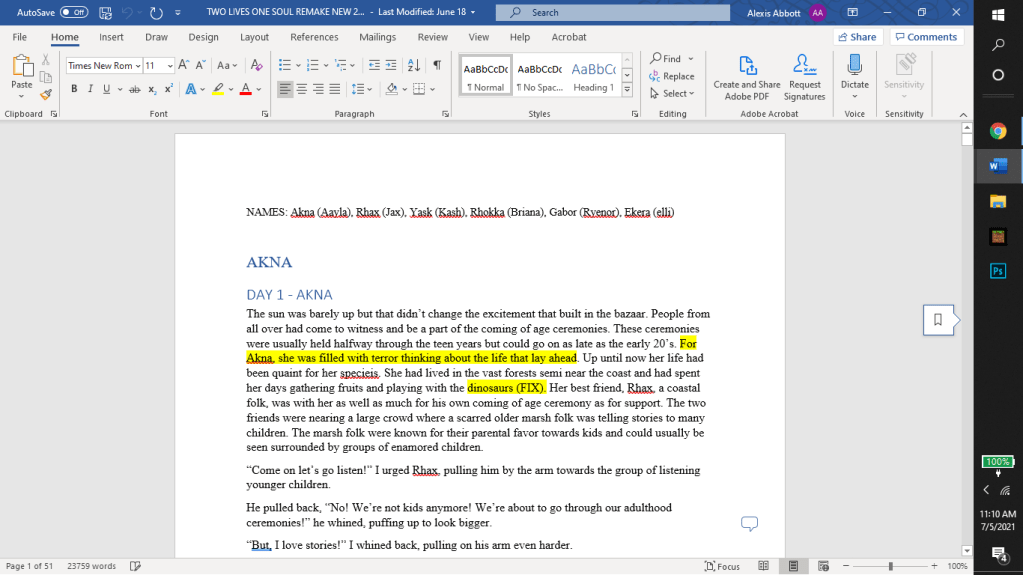Toggle italic formatting
Viewport: 1023px width, 575px height.
(90, 89)
